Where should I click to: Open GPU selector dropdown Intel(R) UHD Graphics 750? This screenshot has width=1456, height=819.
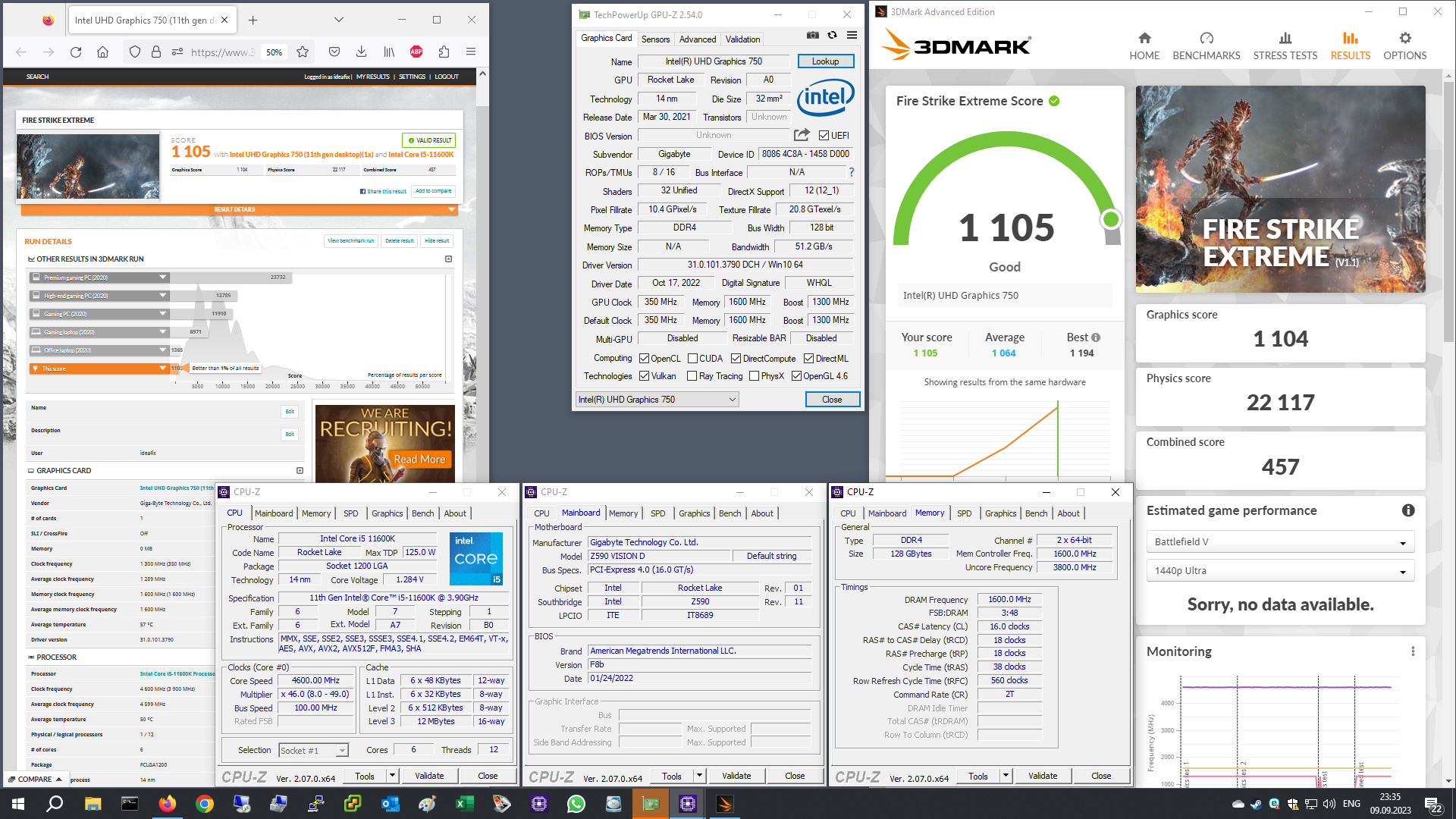[657, 400]
